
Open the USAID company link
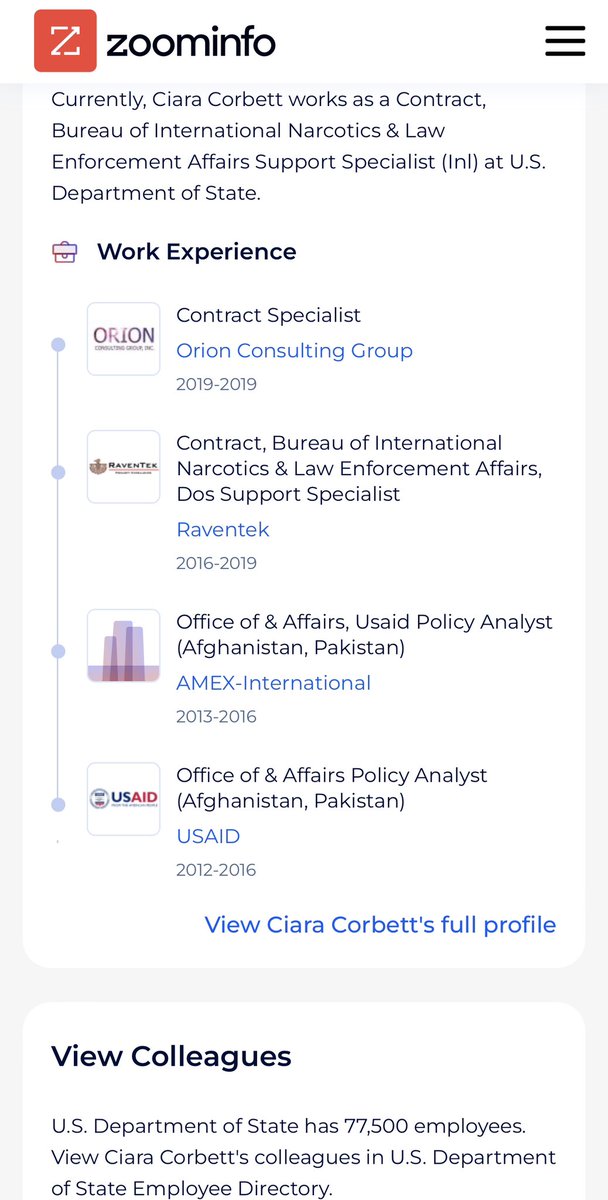pos(208,836)
